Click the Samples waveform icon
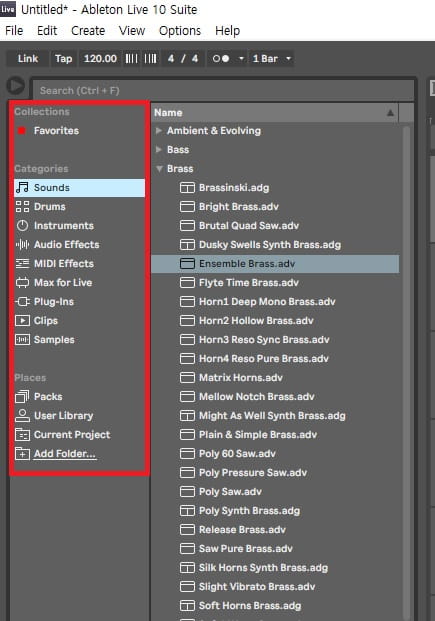 point(22,339)
